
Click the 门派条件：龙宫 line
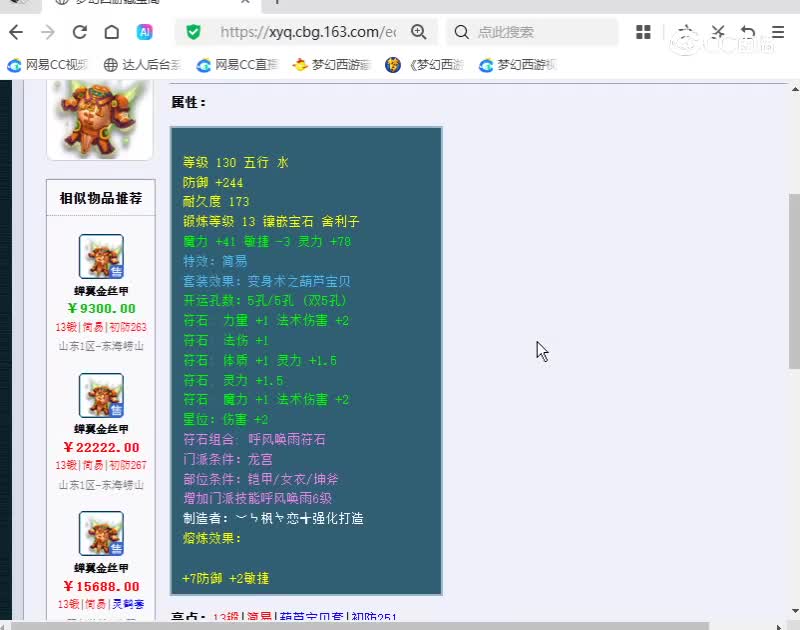click(x=228, y=459)
